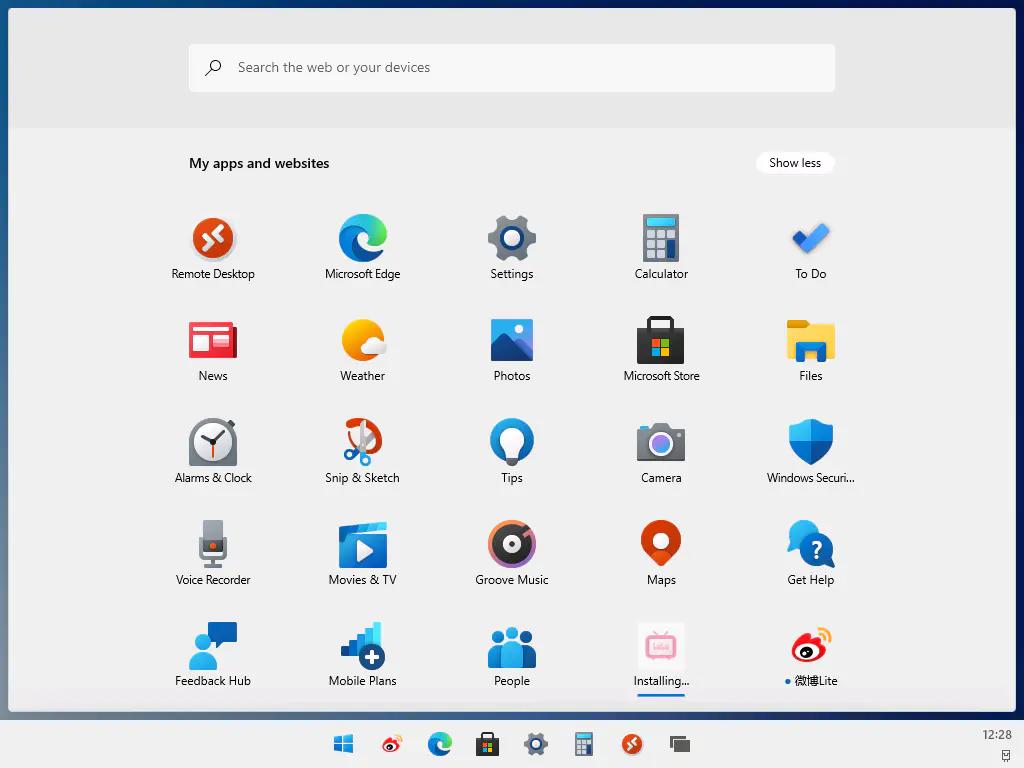Screen dimensions: 1024x768
Task: Open Settings from the apps grid
Action: coord(512,238)
